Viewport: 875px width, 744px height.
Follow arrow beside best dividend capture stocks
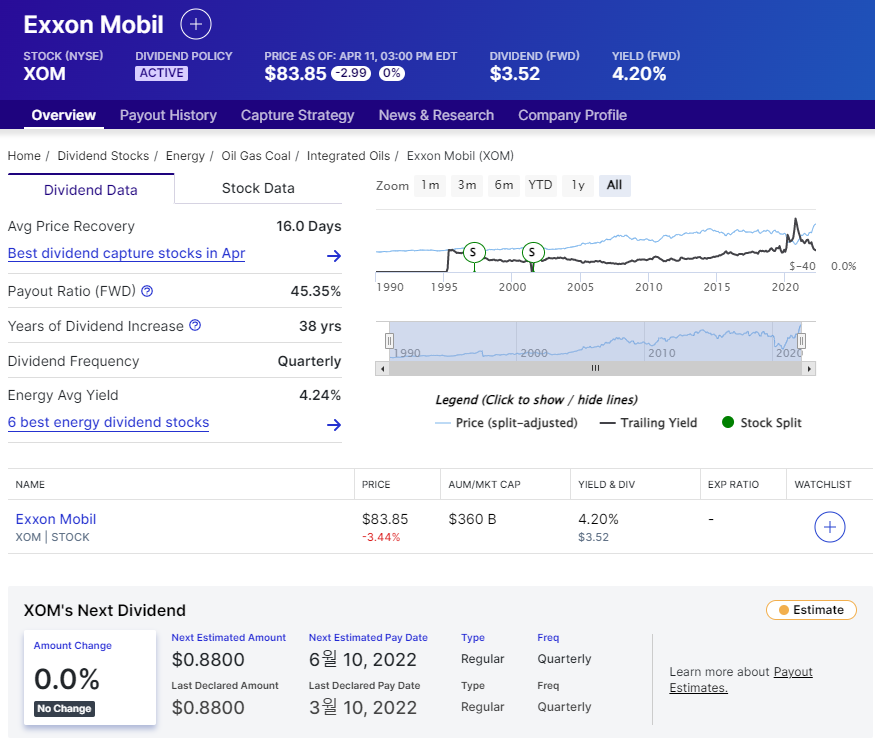click(x=334, y=256)
